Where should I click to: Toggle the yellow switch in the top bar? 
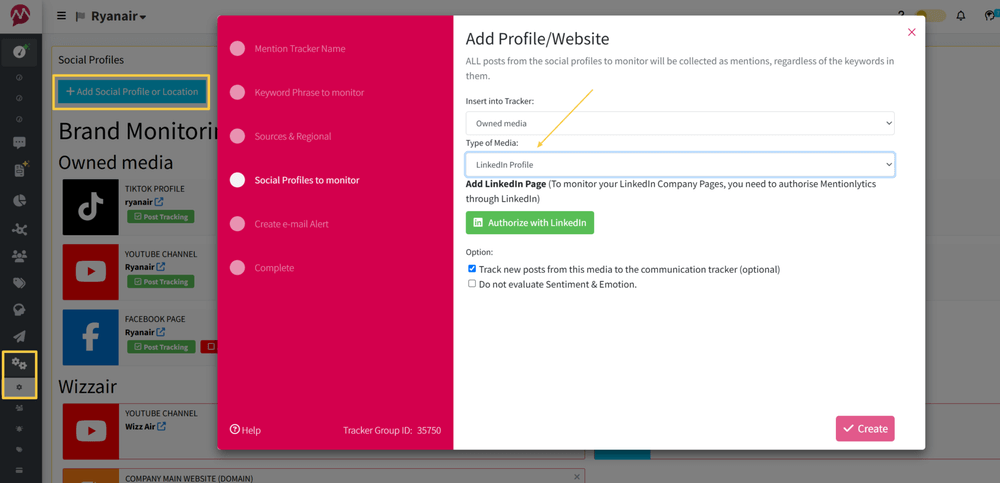pyautogui.click(x=930, y=16)
